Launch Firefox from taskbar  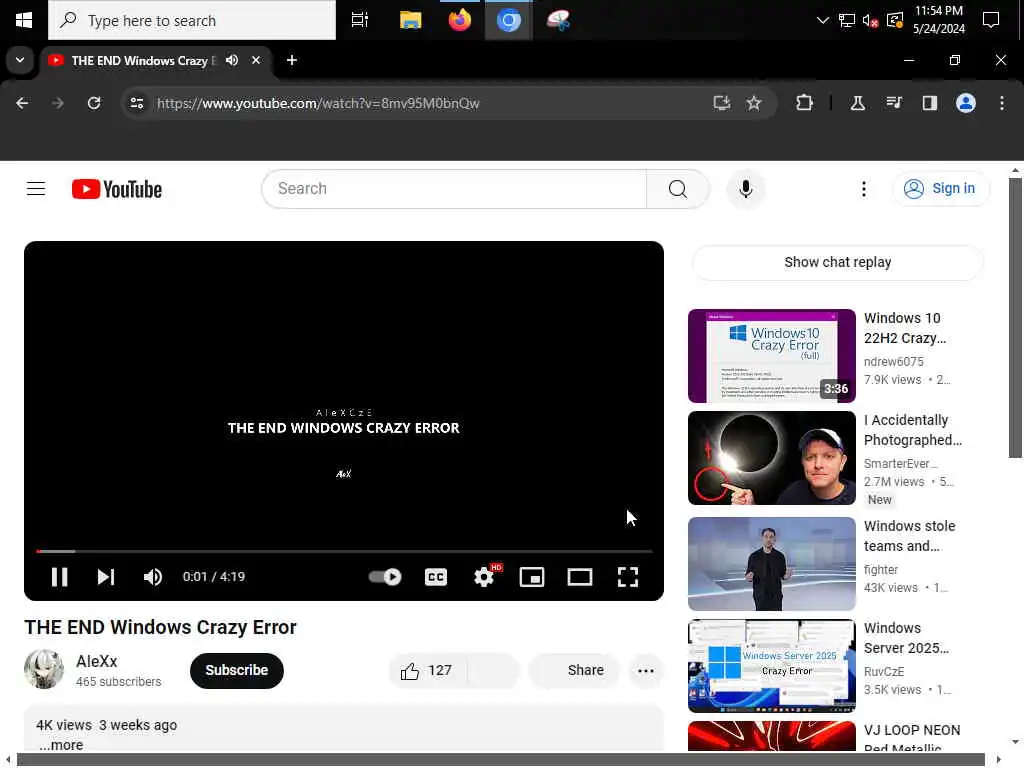click(x=460, y=20)
